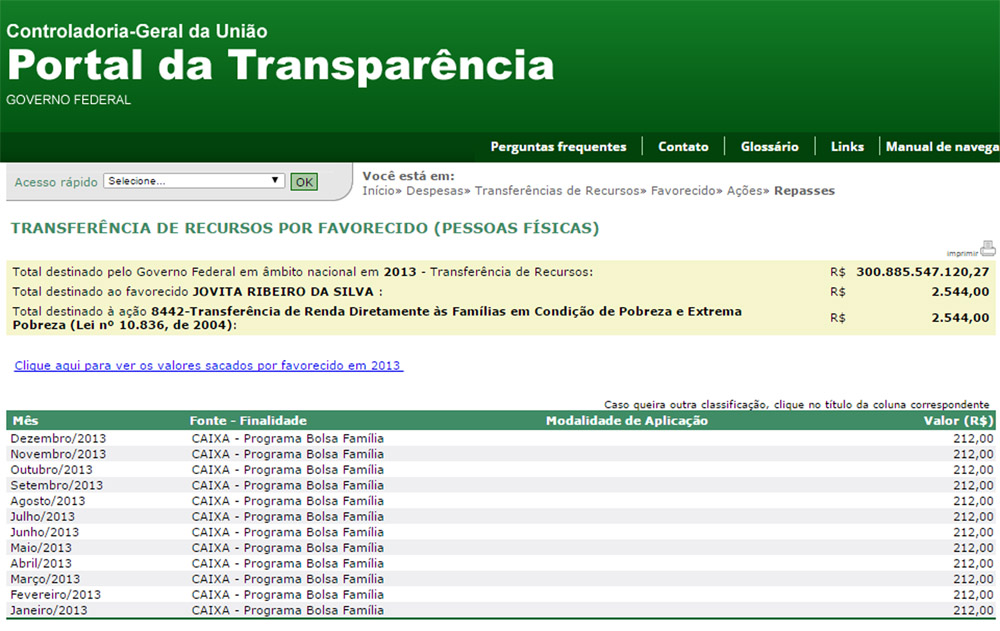Click total value 300.885.547.120,27
The width and height of the screenshot is (1000, 631).
(922, 272)
